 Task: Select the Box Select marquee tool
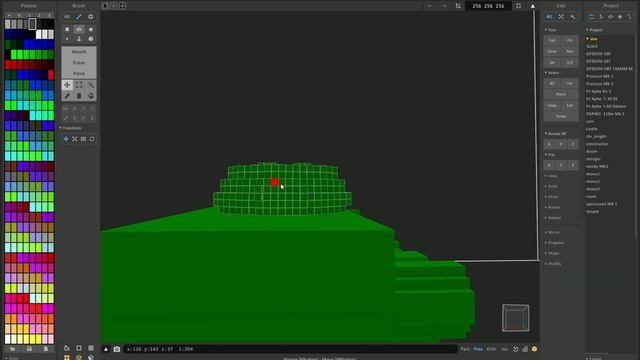[79, 84]
